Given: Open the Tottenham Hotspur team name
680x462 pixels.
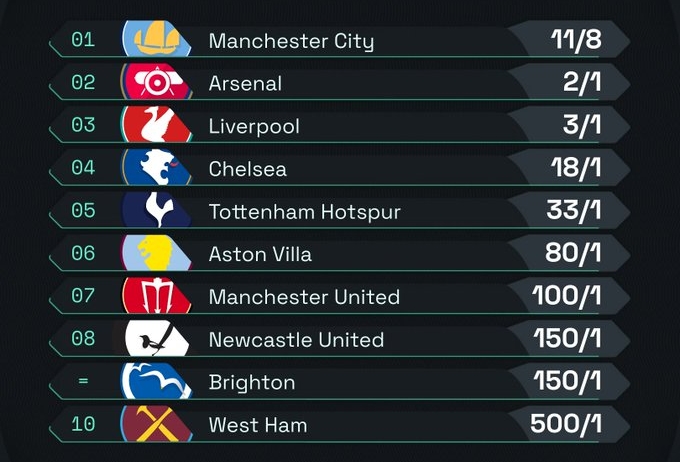Looking at the screenshot, I should (x=304, y=212).
